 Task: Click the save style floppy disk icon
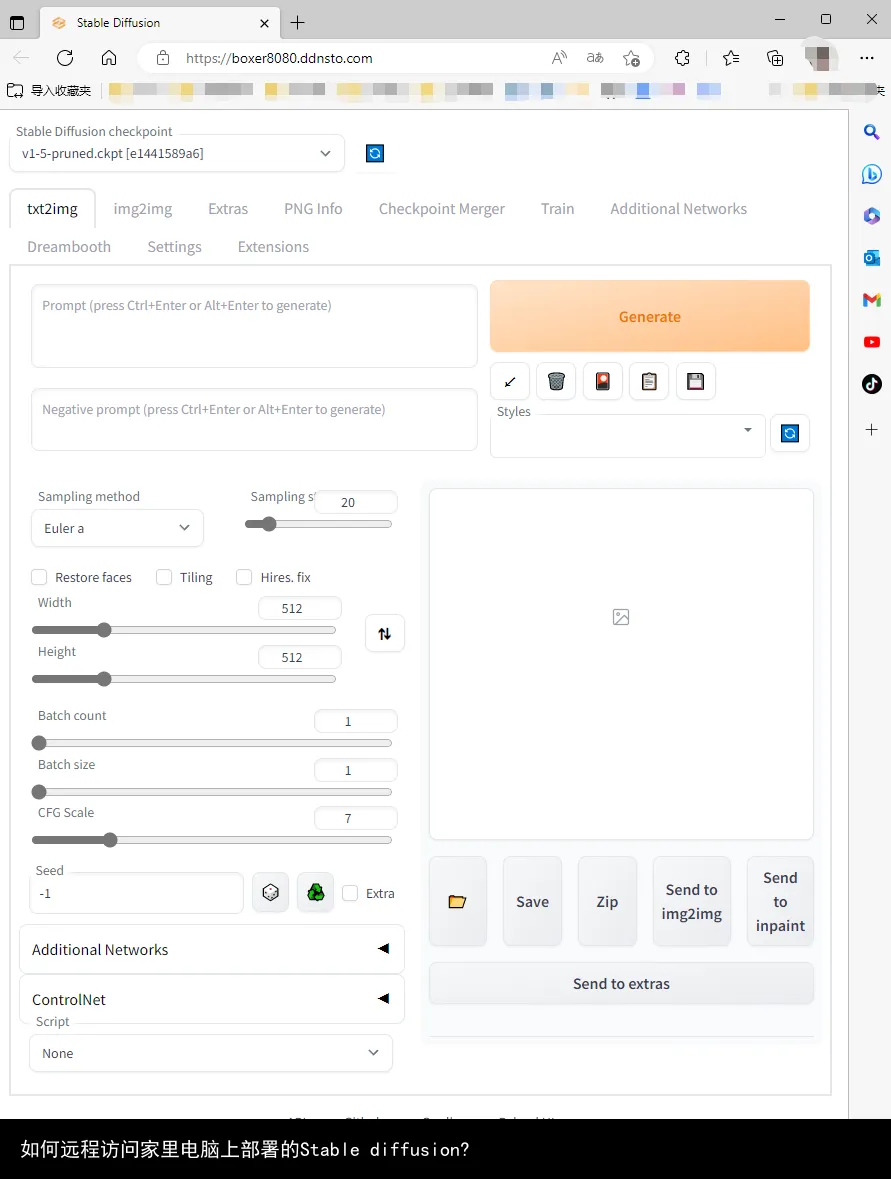[x=696, y=381]
